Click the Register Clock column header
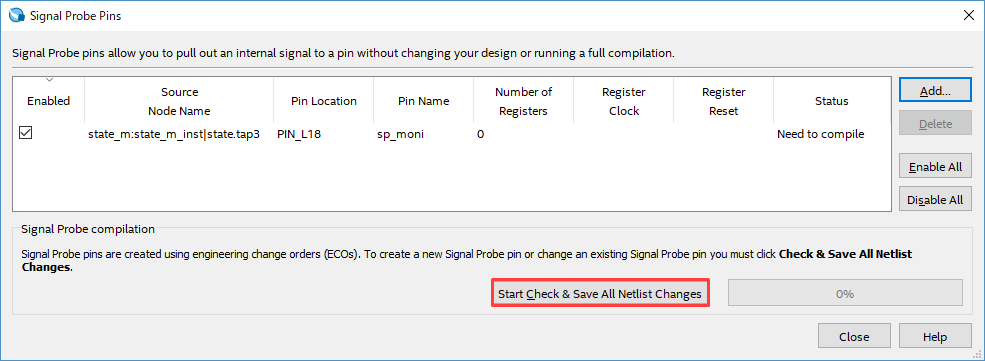The height and width of the screenshot is (361, 985). pos(624,101)
